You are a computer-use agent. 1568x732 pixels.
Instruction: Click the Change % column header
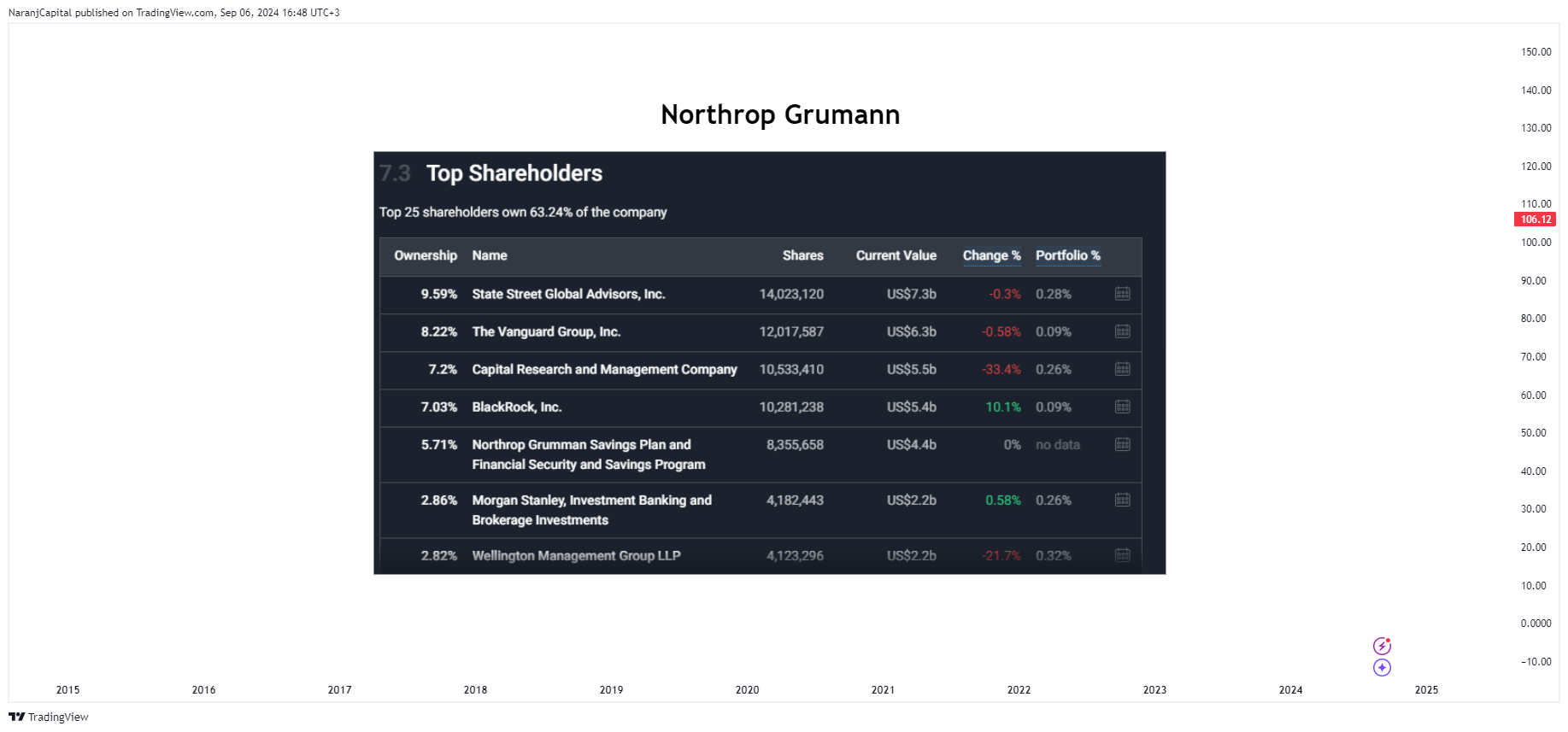coord(991,255)
